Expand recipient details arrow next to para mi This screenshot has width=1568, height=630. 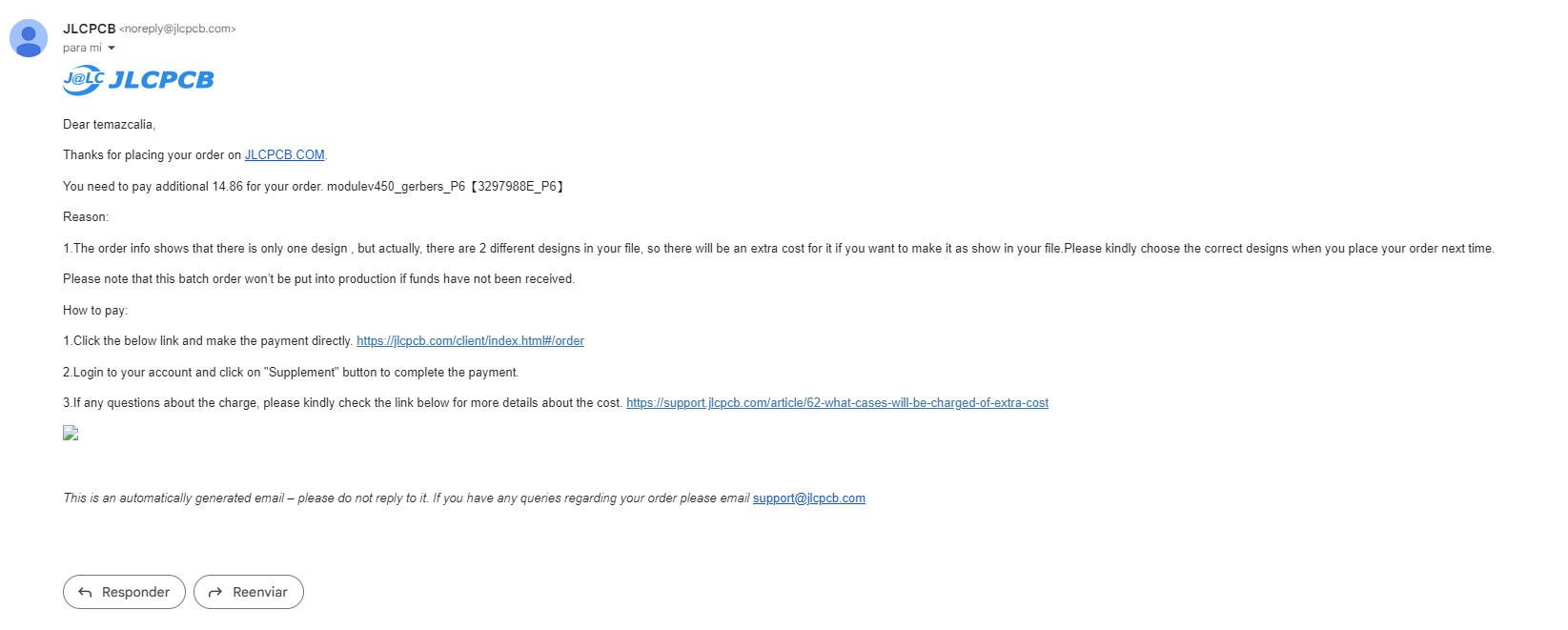click(x=112, y=48)
